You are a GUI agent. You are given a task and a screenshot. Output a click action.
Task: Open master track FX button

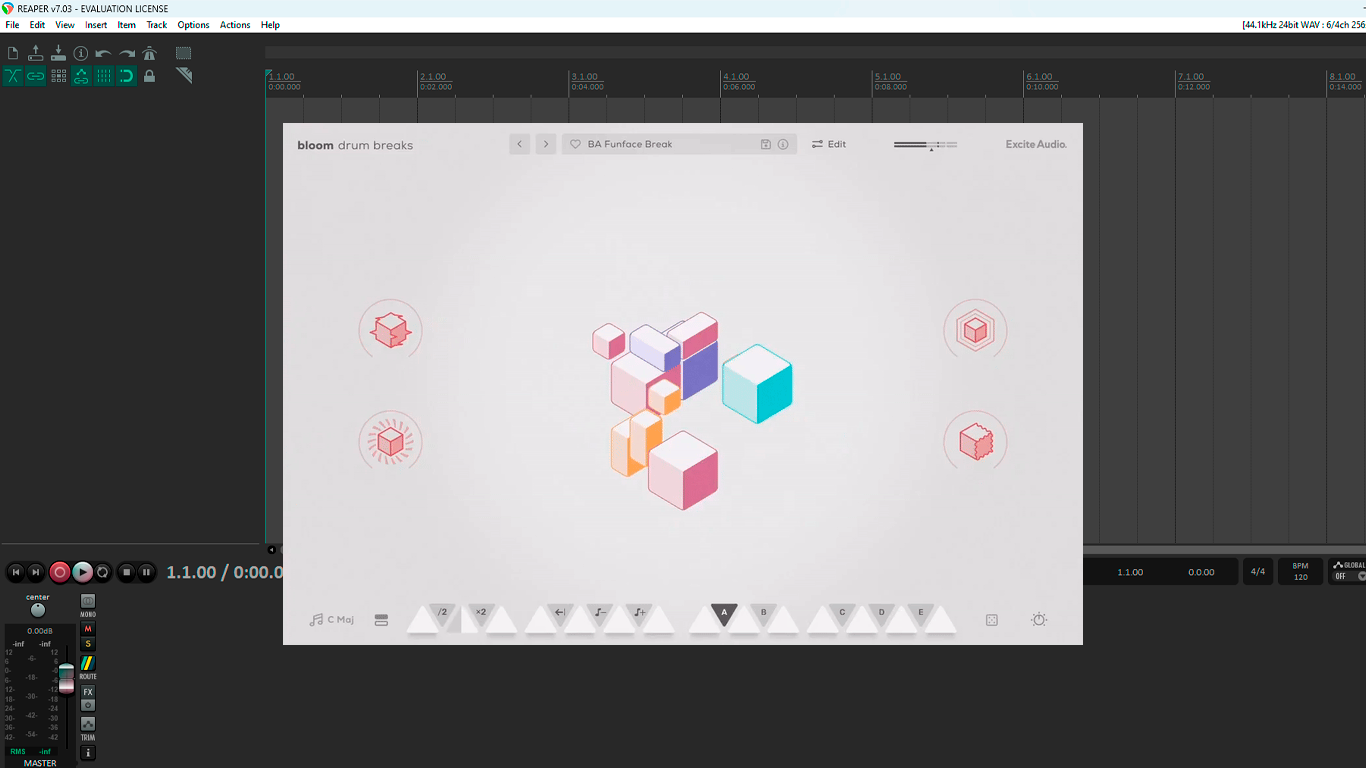click(88, 692)
